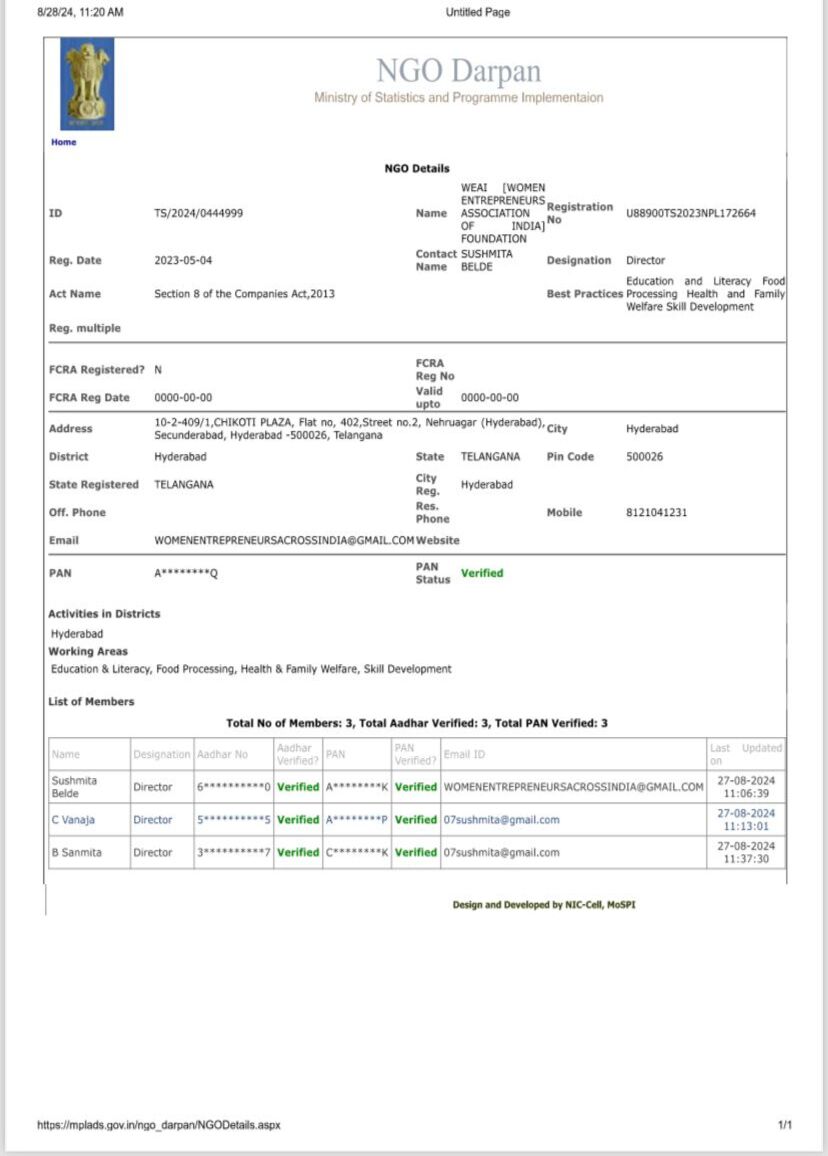Screen dimensions: 828x1156
Task: Select the Reg. Date 2023-05-04
Action: (x=183, y=260)
